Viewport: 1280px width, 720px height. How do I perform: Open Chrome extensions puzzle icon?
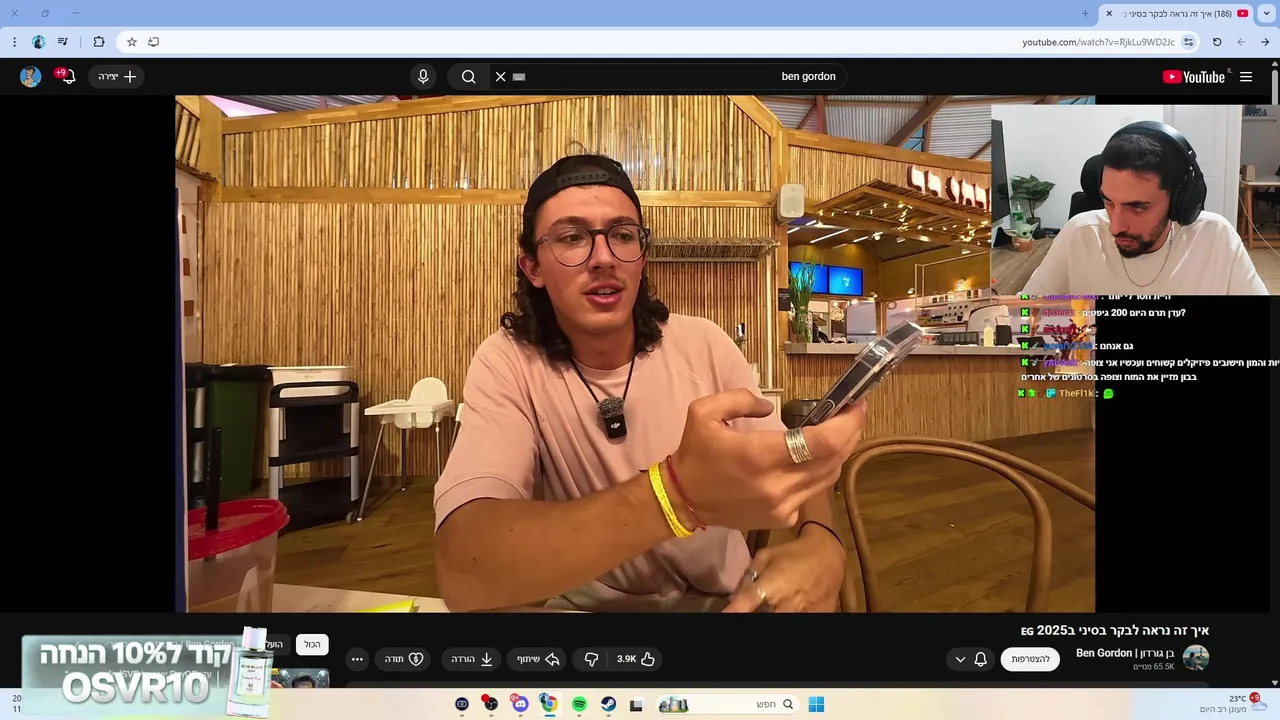(99, 42)
